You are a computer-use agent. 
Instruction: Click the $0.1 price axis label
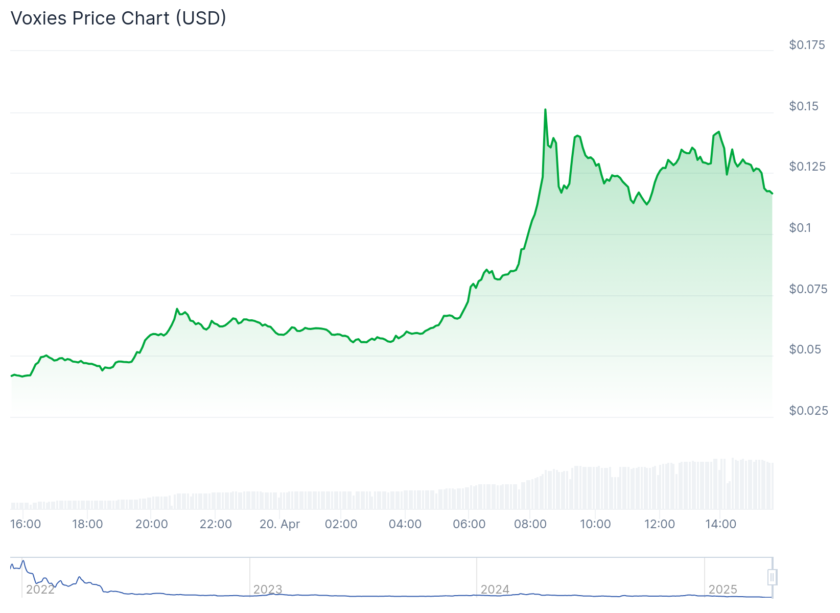pos(800,228)
